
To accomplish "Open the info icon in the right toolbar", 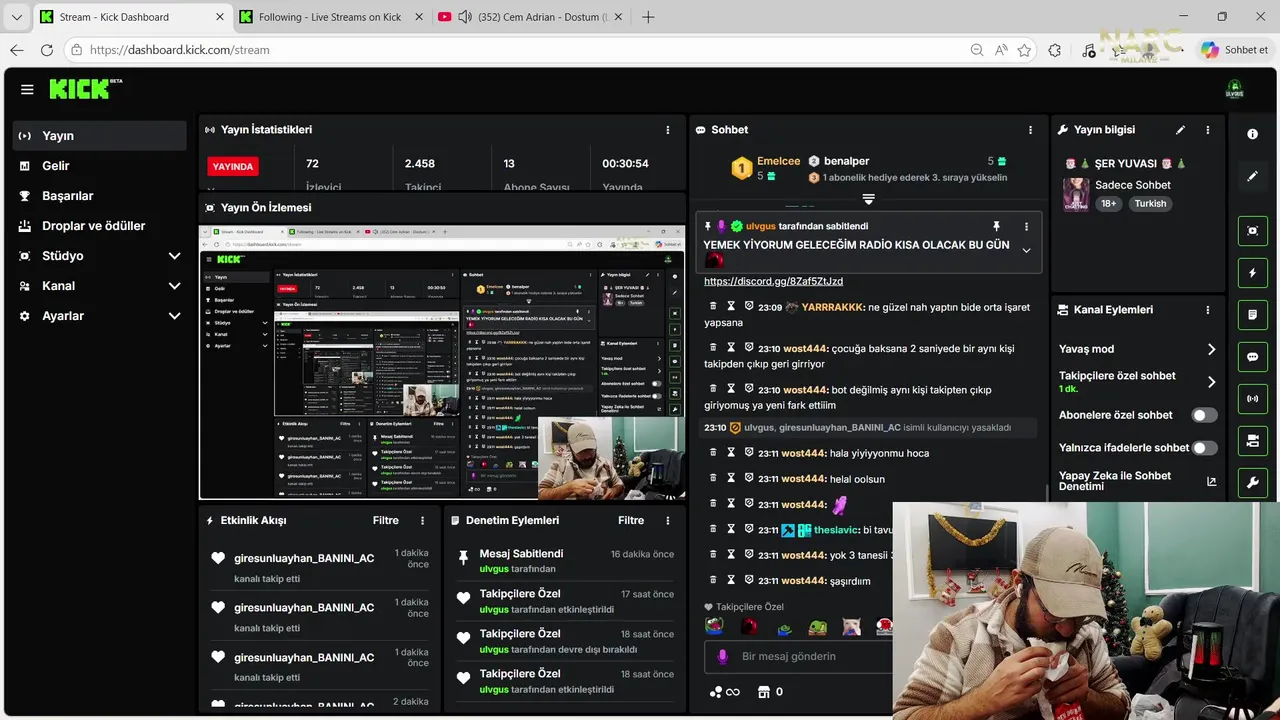I will [1253, 134].
